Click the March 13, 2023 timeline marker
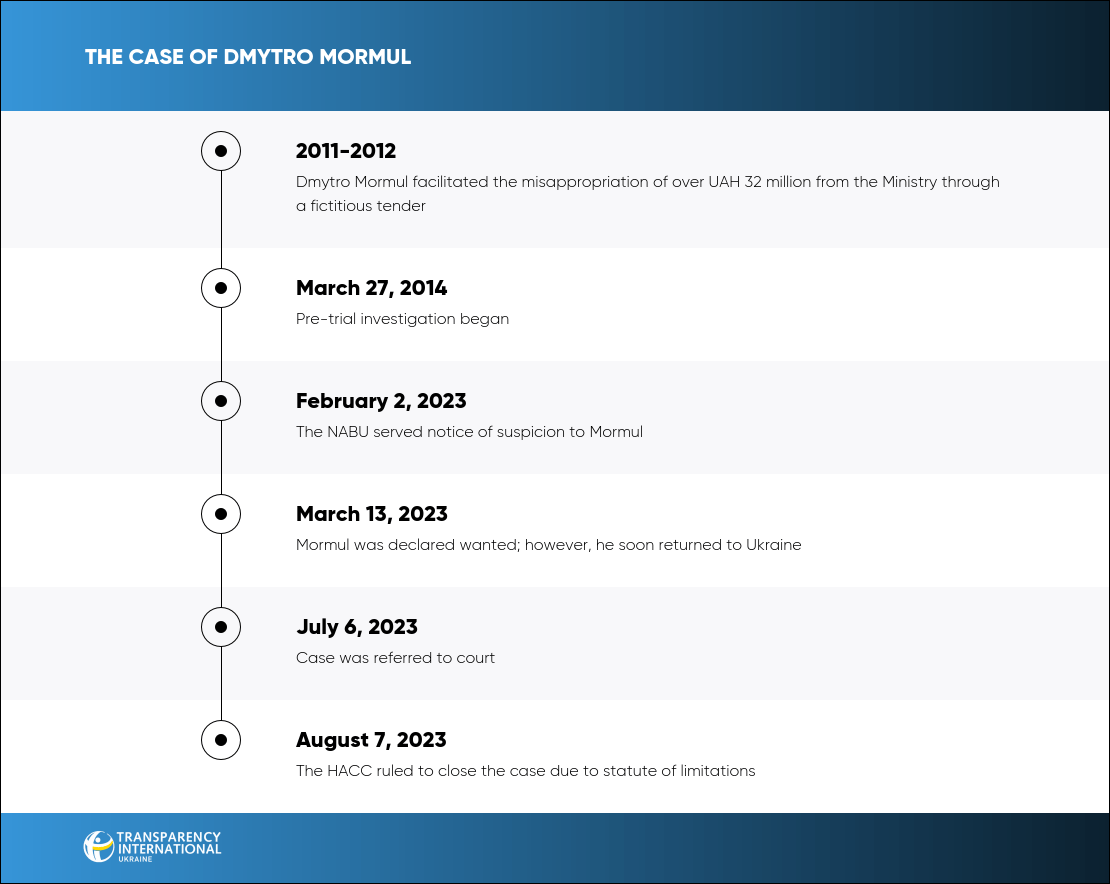This screenshot has width=1110, height=884. click(221, 514)
